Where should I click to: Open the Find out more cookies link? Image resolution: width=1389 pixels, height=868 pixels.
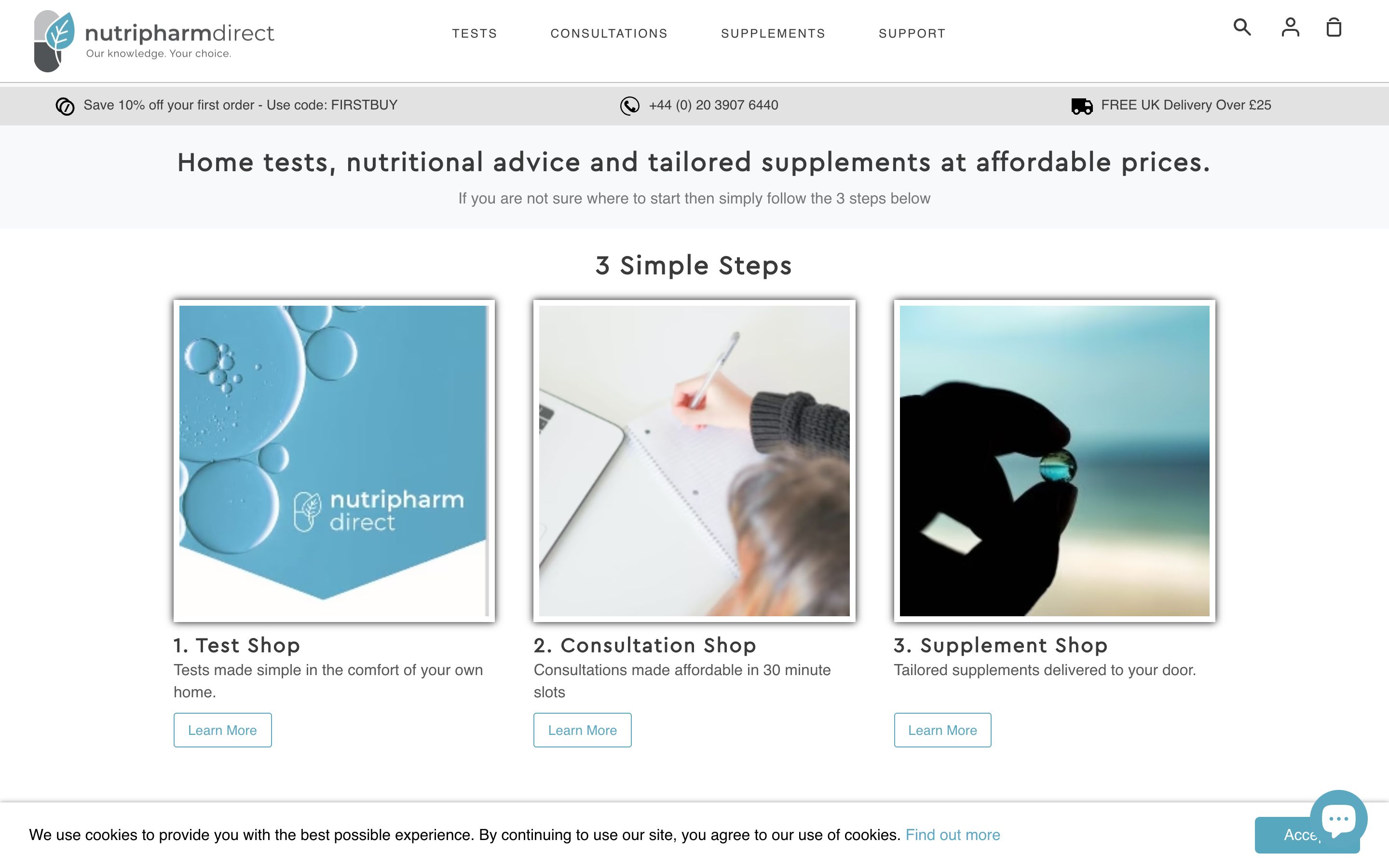click(952, 835)
